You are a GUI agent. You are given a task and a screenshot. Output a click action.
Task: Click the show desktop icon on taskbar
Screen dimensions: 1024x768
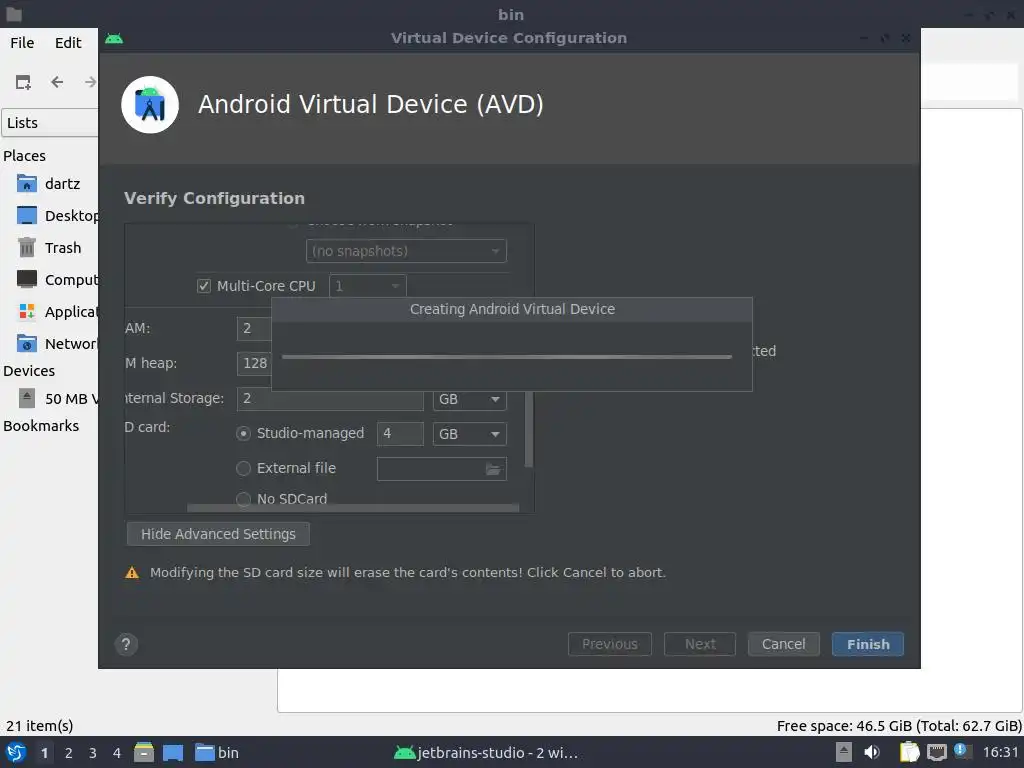(172, 752)
